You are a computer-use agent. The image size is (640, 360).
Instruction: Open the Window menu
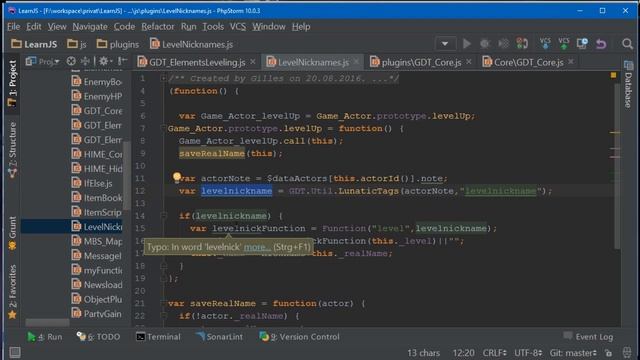pyautogui.click(x=269, y=27)
